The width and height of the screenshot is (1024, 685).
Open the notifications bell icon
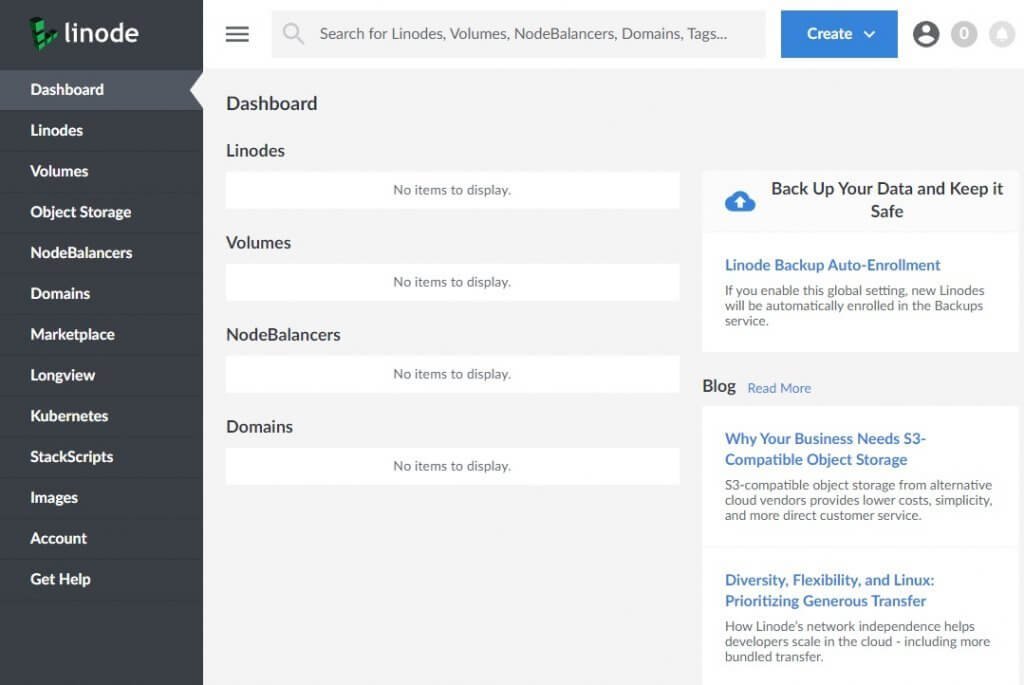coord(1002,33)
